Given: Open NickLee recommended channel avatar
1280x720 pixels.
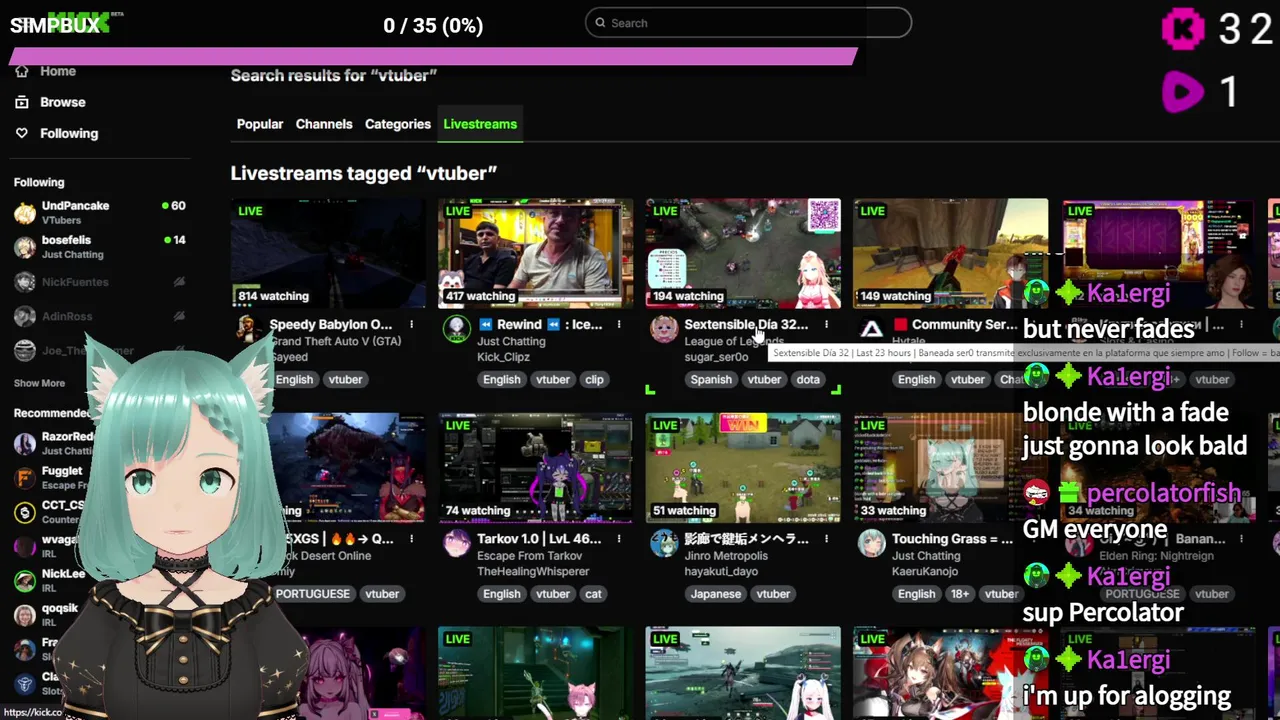Looking at the screenshot, I should (x=25, y=580).
